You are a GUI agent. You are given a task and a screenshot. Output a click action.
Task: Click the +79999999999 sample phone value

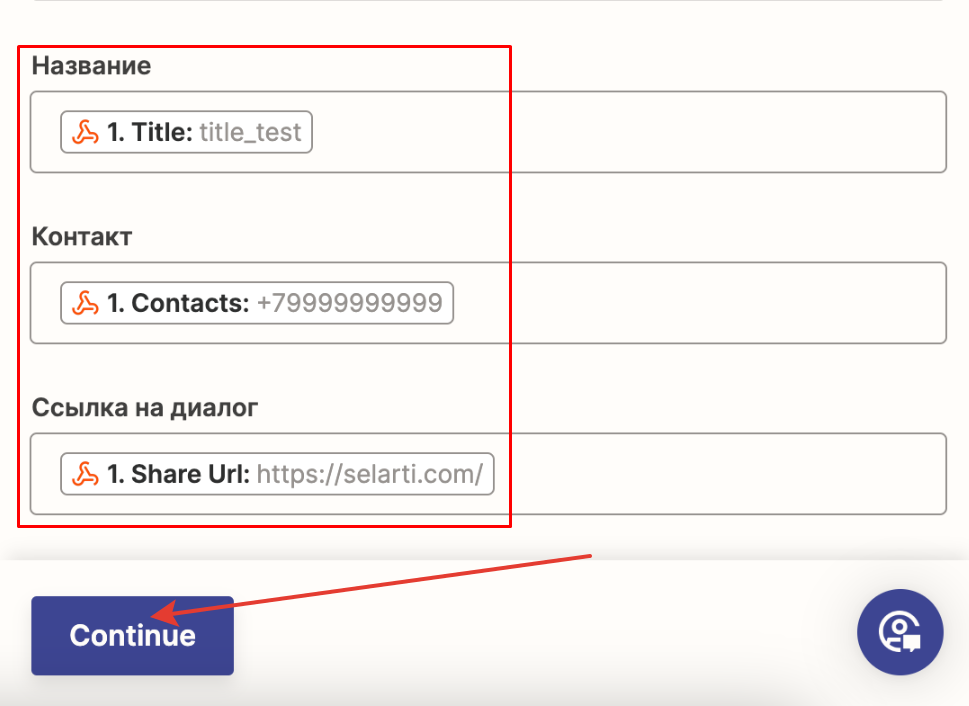pyautogui.click(x=349, y=303)
